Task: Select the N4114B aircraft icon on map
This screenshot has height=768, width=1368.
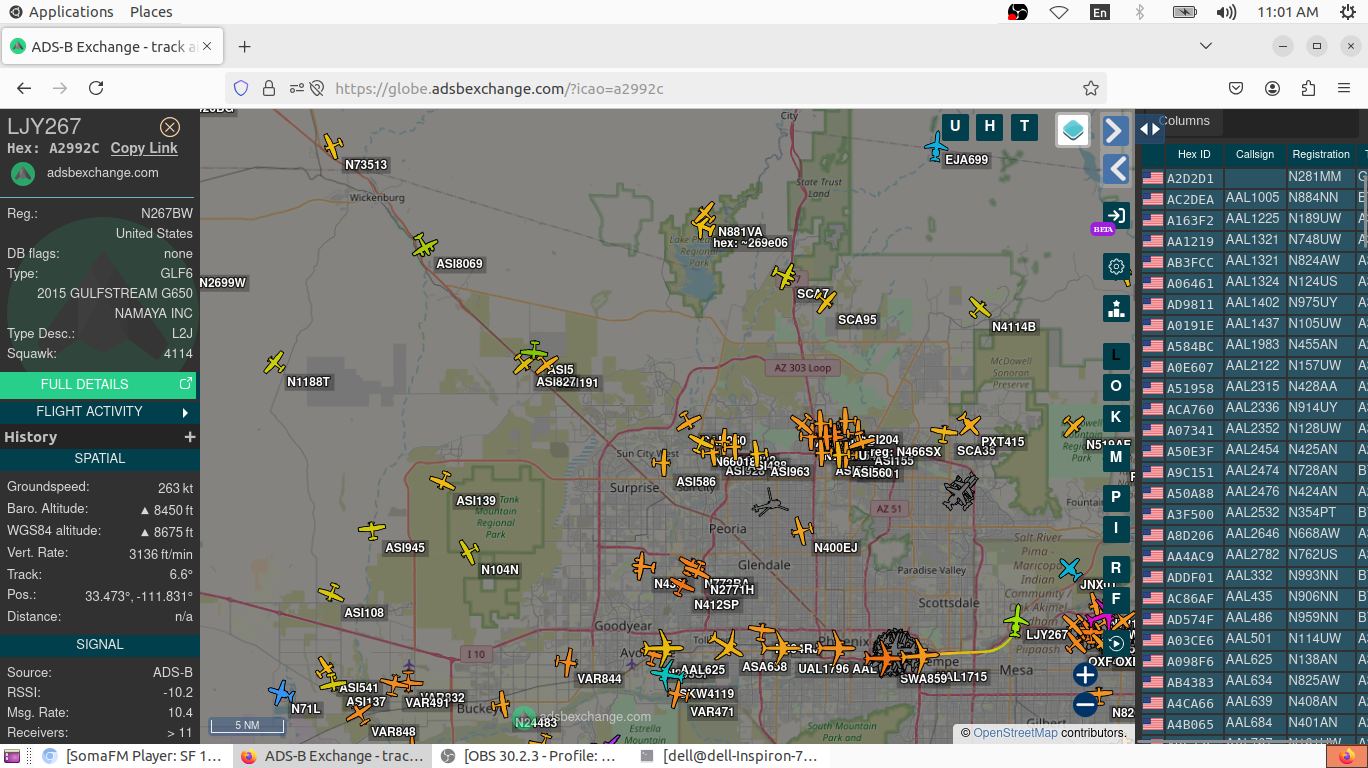Action: coord(980,308)
